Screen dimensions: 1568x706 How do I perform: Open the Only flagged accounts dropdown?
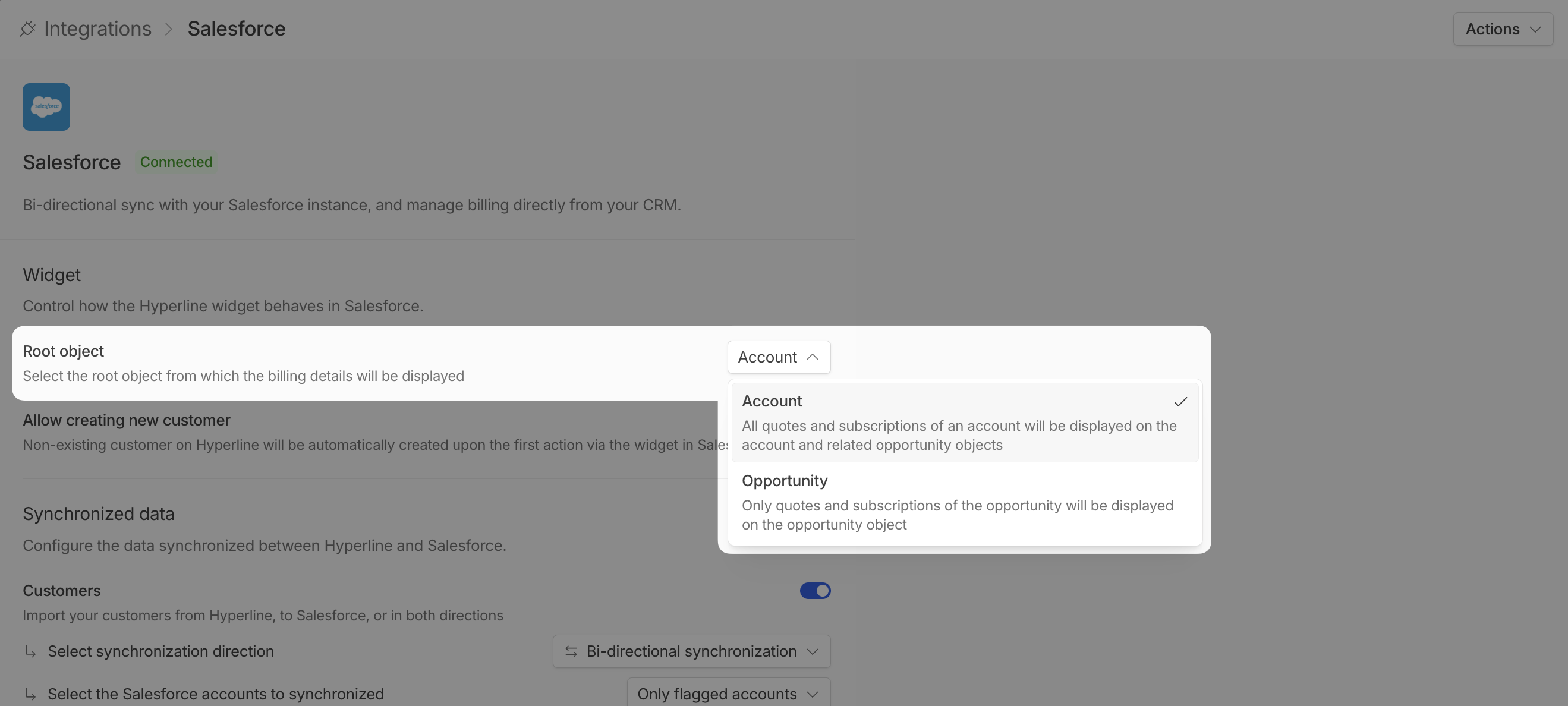(x=729, y=693)
